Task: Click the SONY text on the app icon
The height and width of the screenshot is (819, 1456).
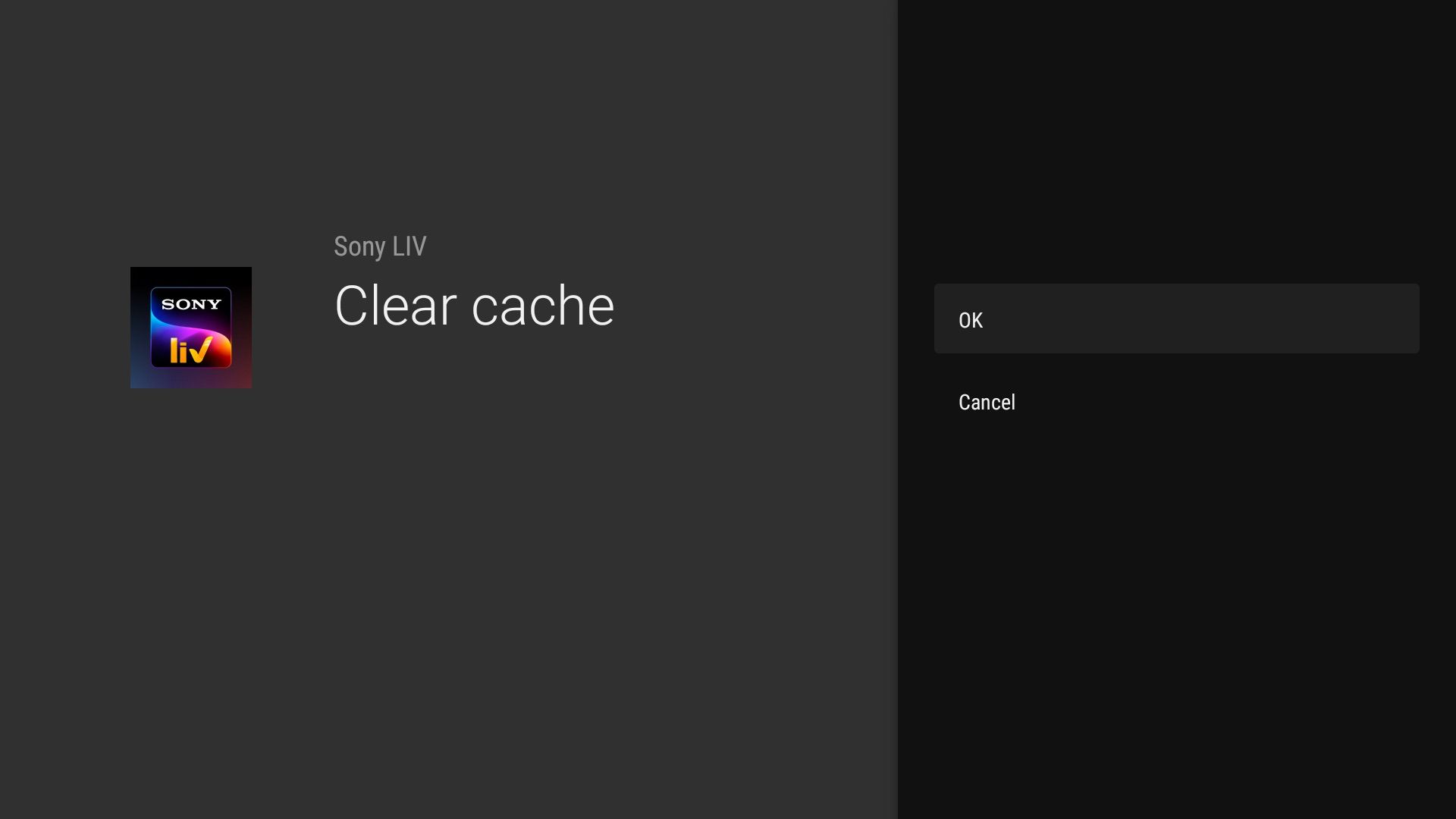Action: (190, 303)
